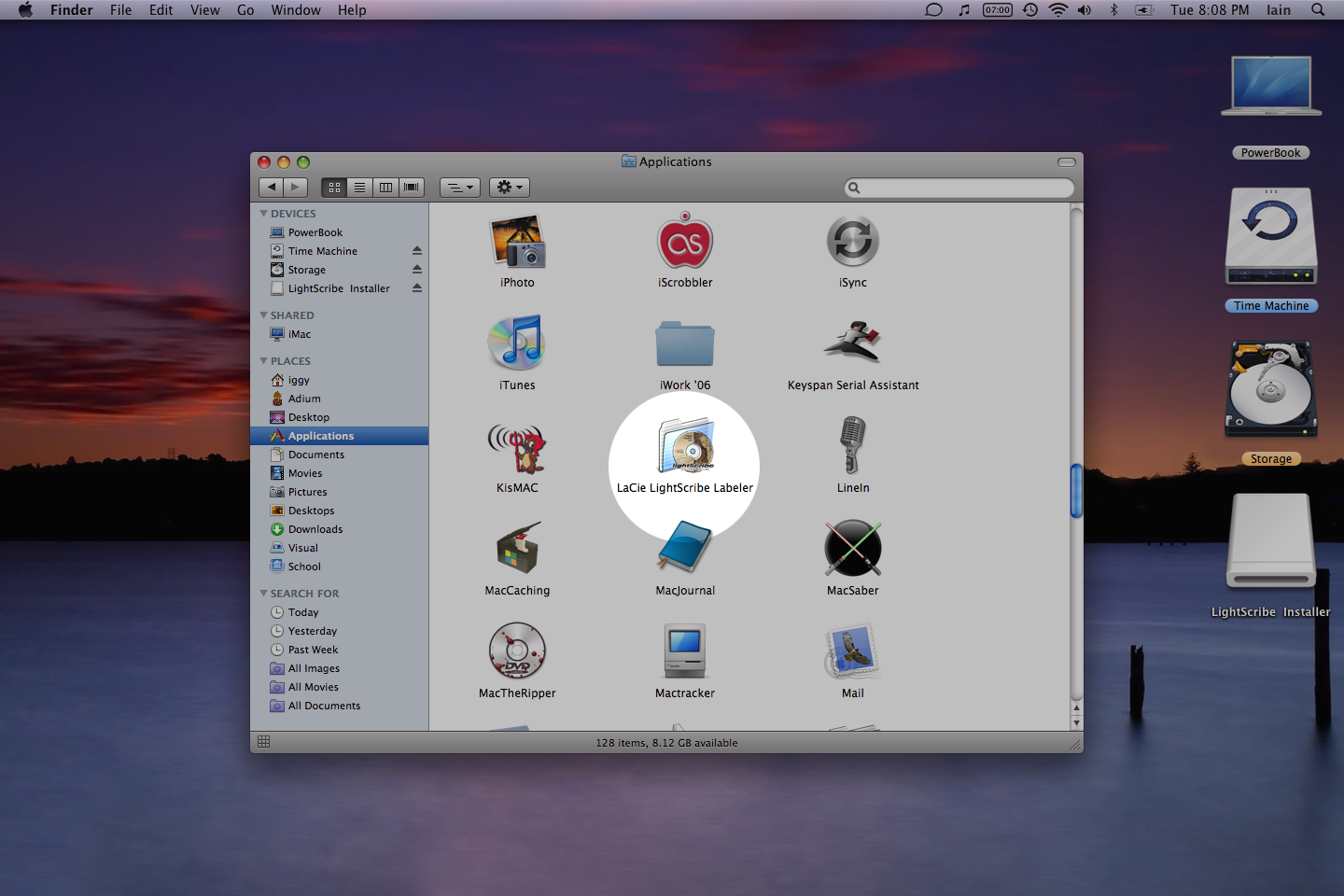The width and height of the screenshot is (1344, 896).
Task: Open the Window menu
Action: tap(296, 10)
